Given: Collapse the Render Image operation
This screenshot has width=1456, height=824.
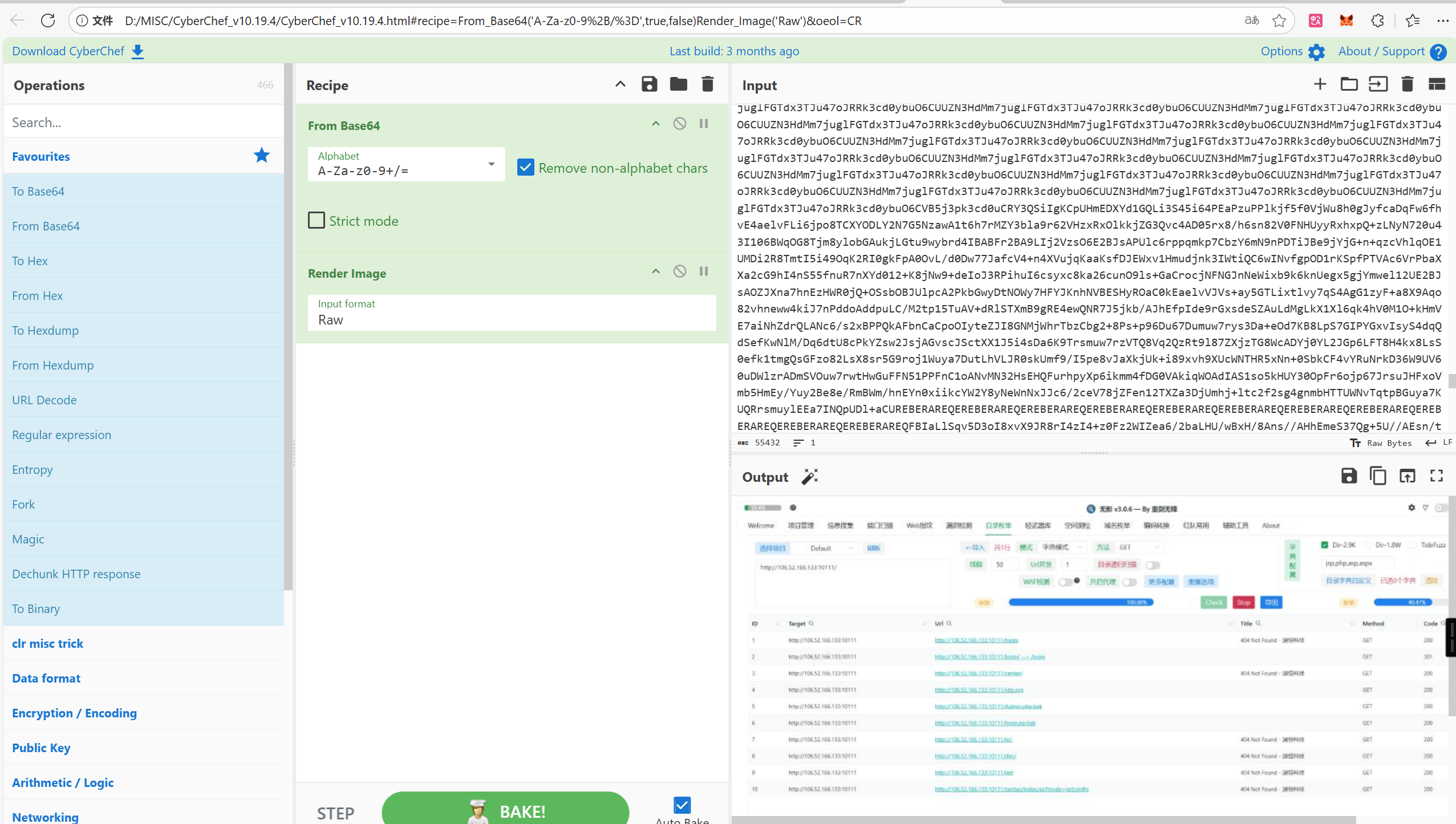Looking at the screenshot, I should point(656,271).
